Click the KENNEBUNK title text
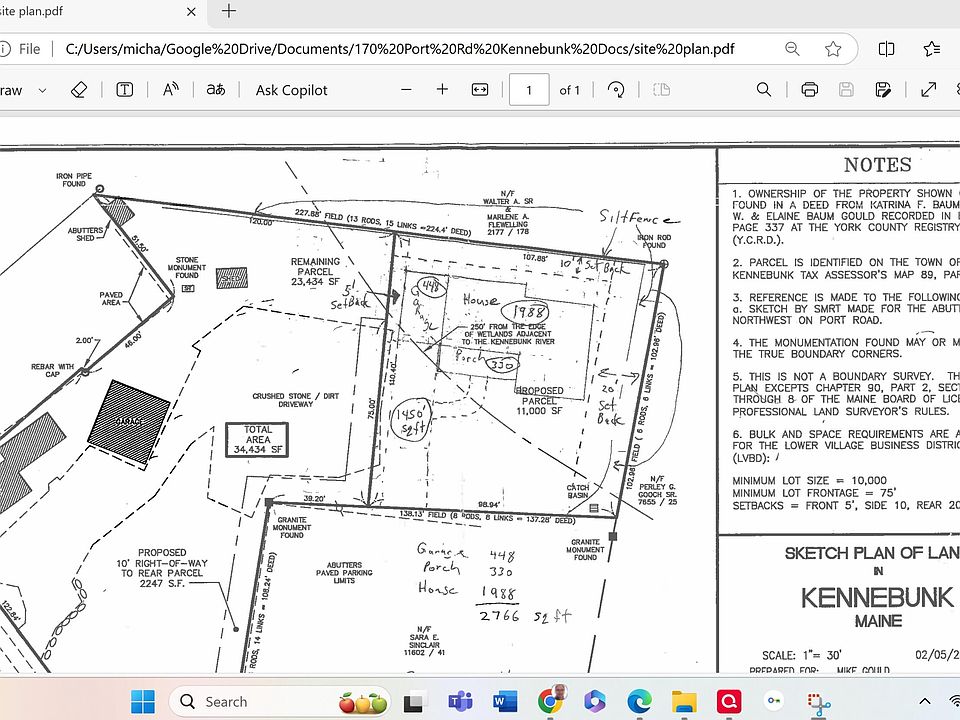 point(877,598)
